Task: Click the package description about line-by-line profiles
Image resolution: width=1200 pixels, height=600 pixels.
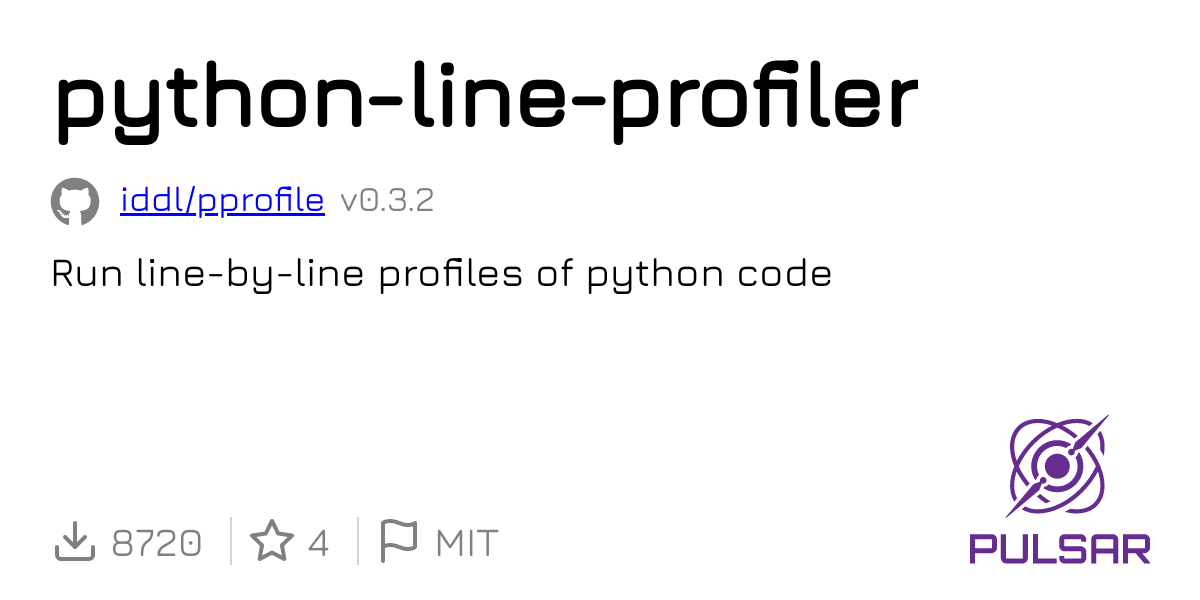Action: click(x=441, y=274)
